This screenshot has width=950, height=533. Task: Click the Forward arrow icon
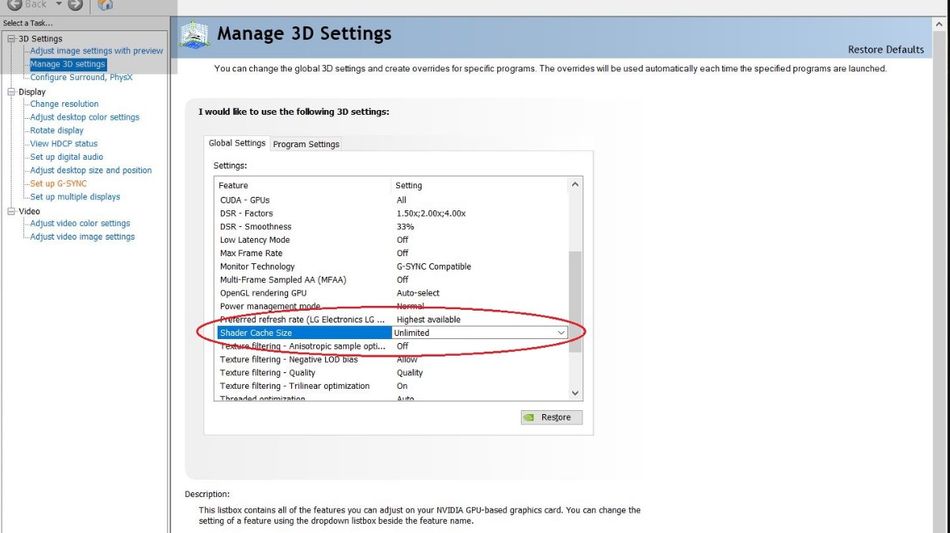tap(75, 5)
